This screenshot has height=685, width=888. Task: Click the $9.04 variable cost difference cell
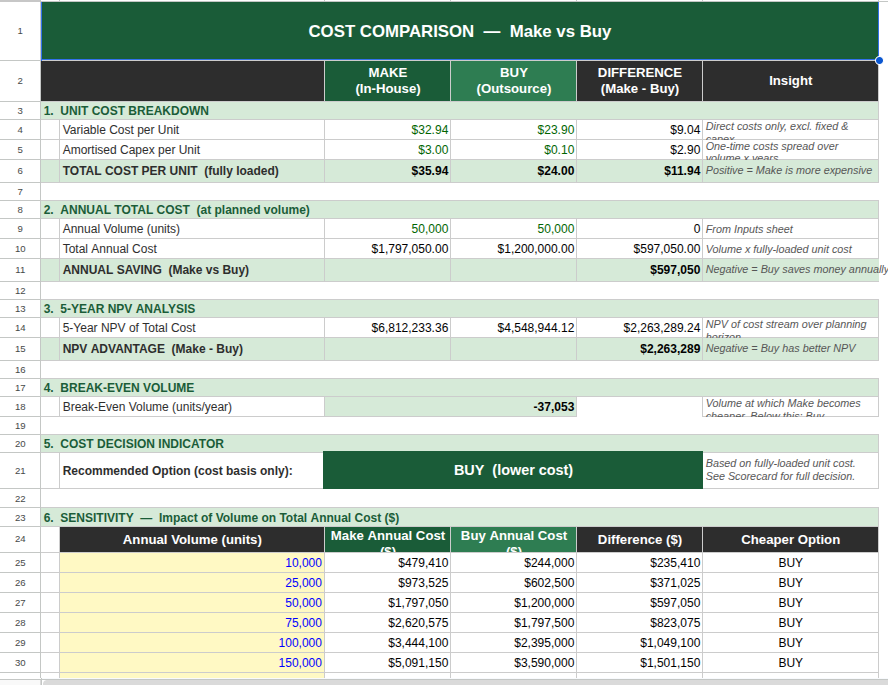coord(639,130)
